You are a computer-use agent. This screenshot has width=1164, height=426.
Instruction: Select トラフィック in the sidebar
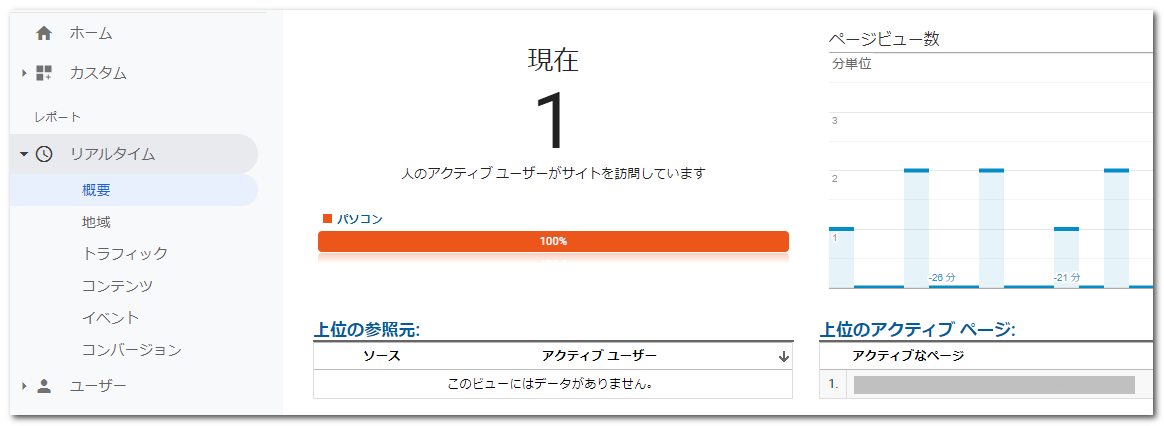(125, 254)
